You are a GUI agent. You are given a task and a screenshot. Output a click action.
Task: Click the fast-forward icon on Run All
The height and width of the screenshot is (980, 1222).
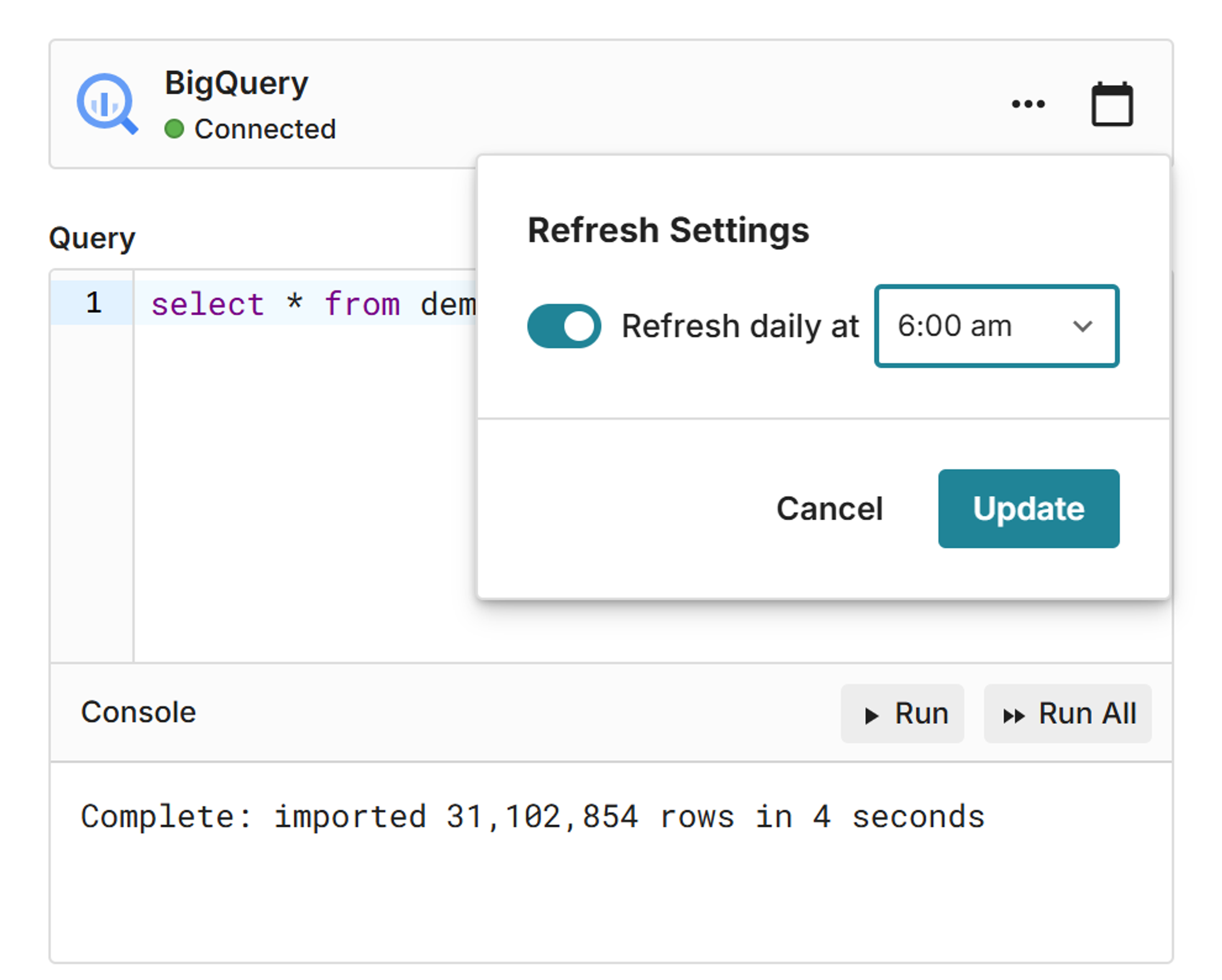1013,716
